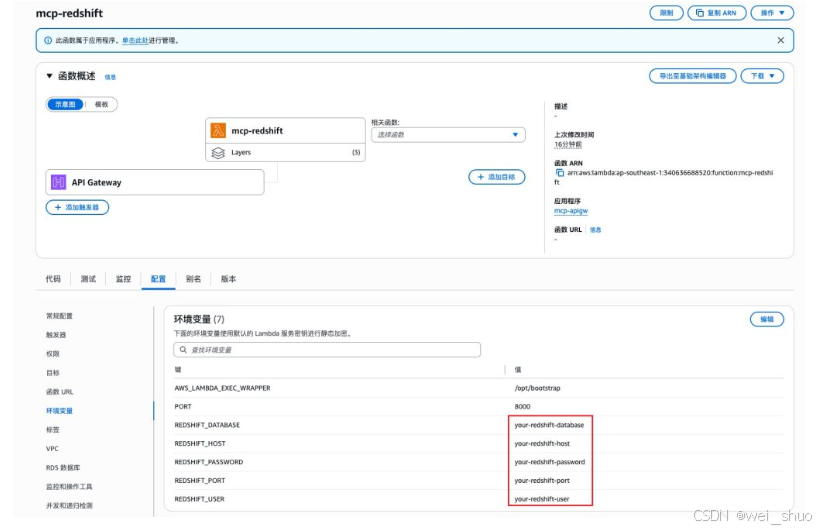Screen dimensions: 824x531
Task: Click the Copy ARN button
Action: (717, 13)
